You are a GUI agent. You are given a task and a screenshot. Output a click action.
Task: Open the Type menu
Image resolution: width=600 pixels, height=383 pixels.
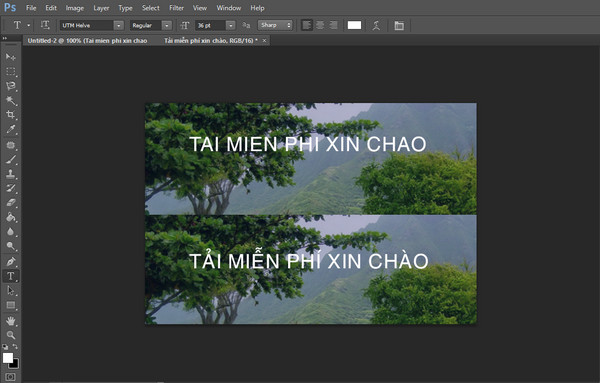click(125, 8)
